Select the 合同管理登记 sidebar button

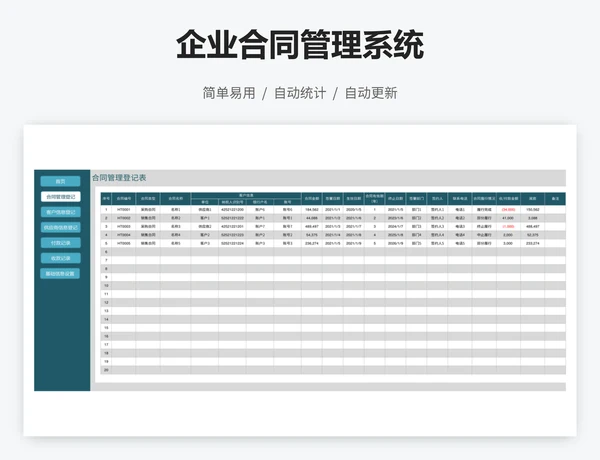click(60, 197)
